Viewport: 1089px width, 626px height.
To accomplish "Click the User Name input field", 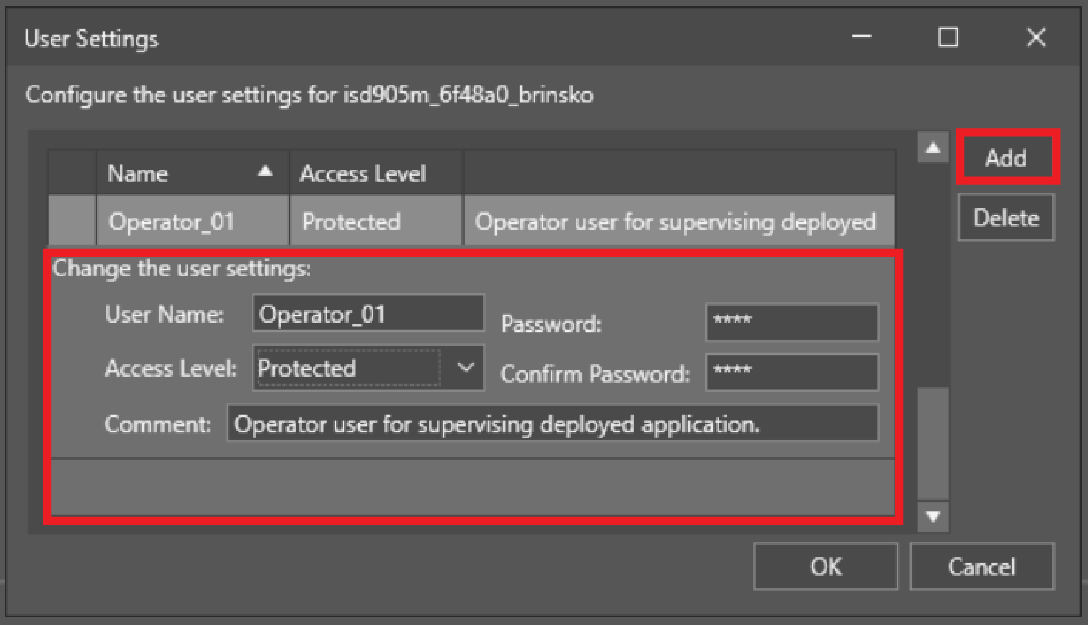I will point(368,315).
